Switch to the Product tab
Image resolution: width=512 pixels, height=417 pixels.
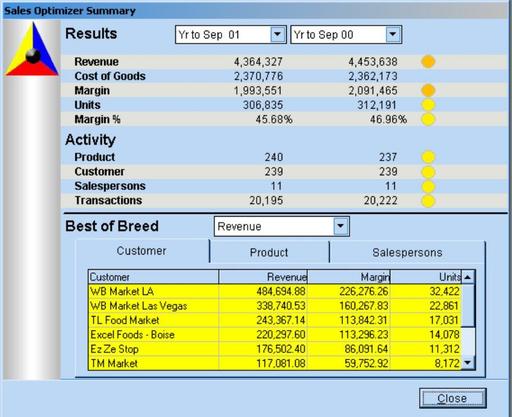click(x=269, y=252)
